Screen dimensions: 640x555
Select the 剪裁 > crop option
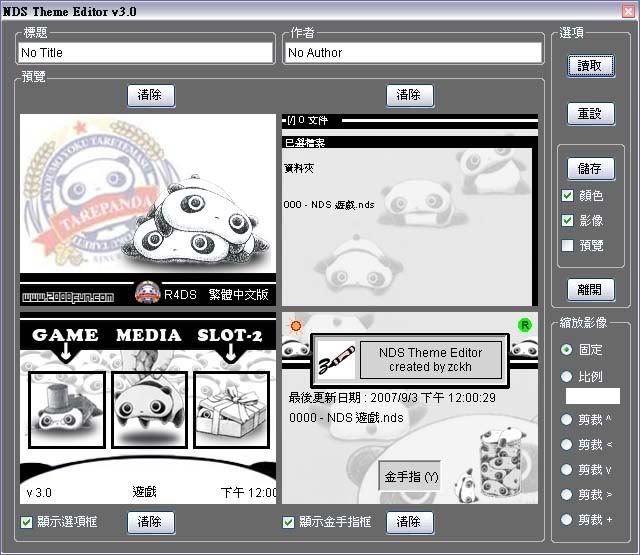pyautogui.click(x=567, y=495)
